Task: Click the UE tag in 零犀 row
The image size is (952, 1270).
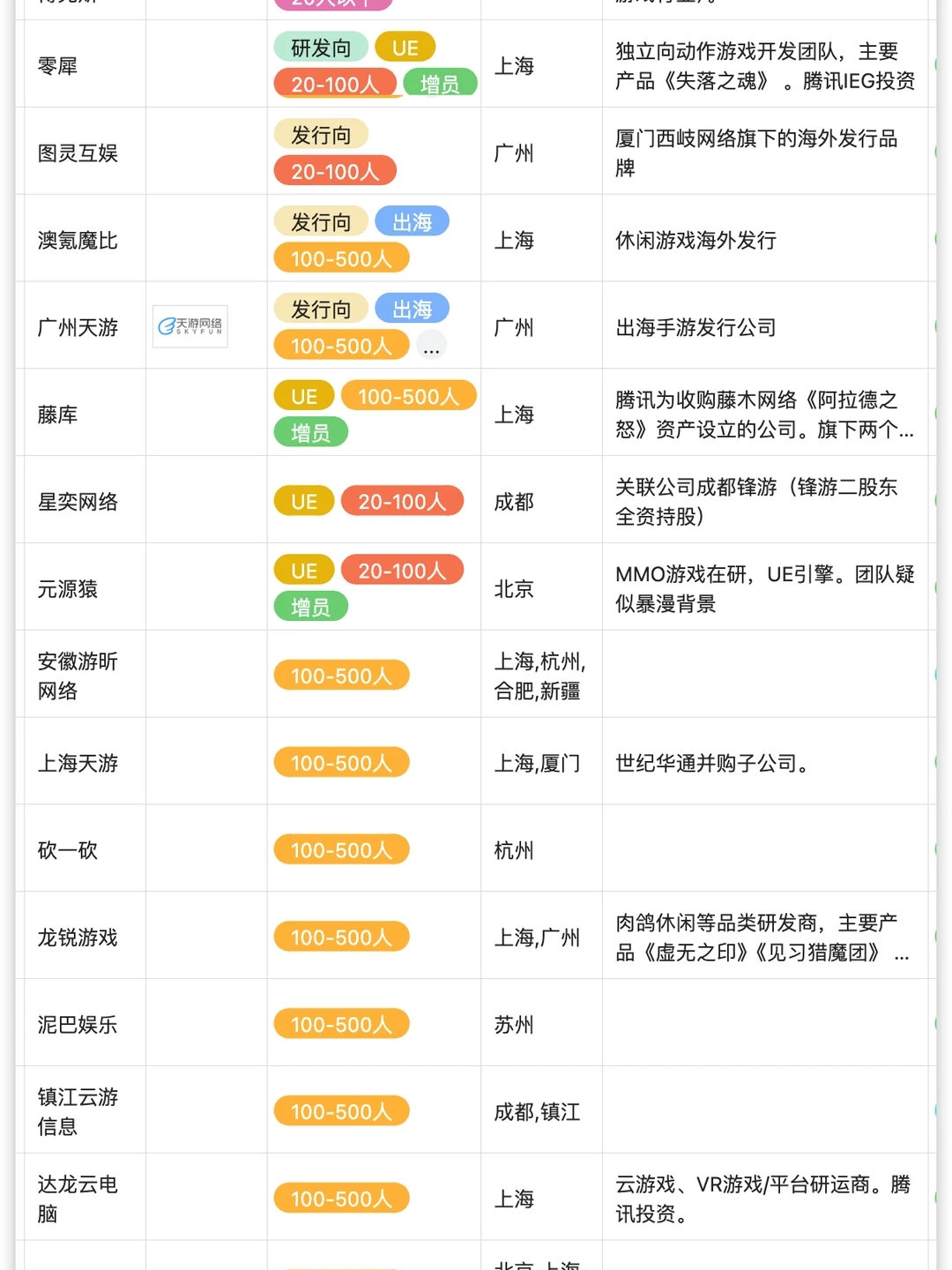Action: (x=405, y=47)
